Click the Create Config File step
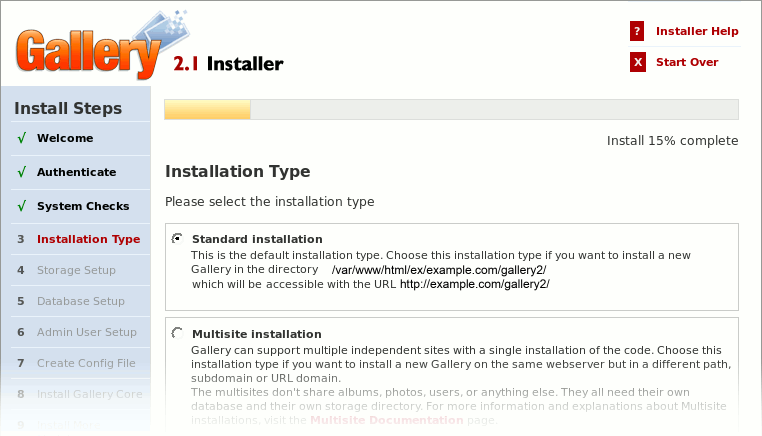The height and width of the screenshot is (436, 762). pyautogui.click(x=86, y=363)
